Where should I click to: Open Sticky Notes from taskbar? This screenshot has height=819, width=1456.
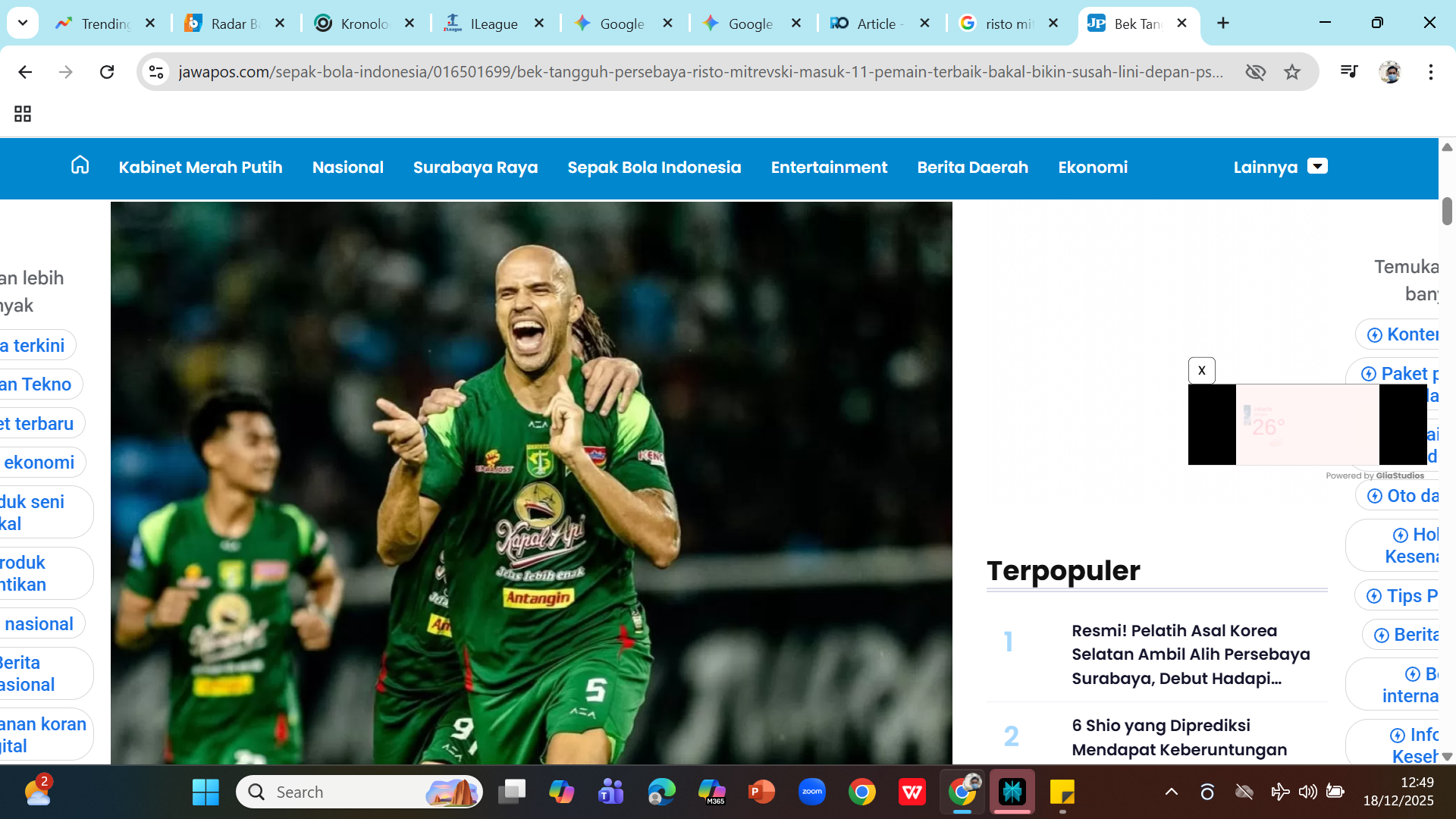pyautogui.click(x=1062, y=792)
